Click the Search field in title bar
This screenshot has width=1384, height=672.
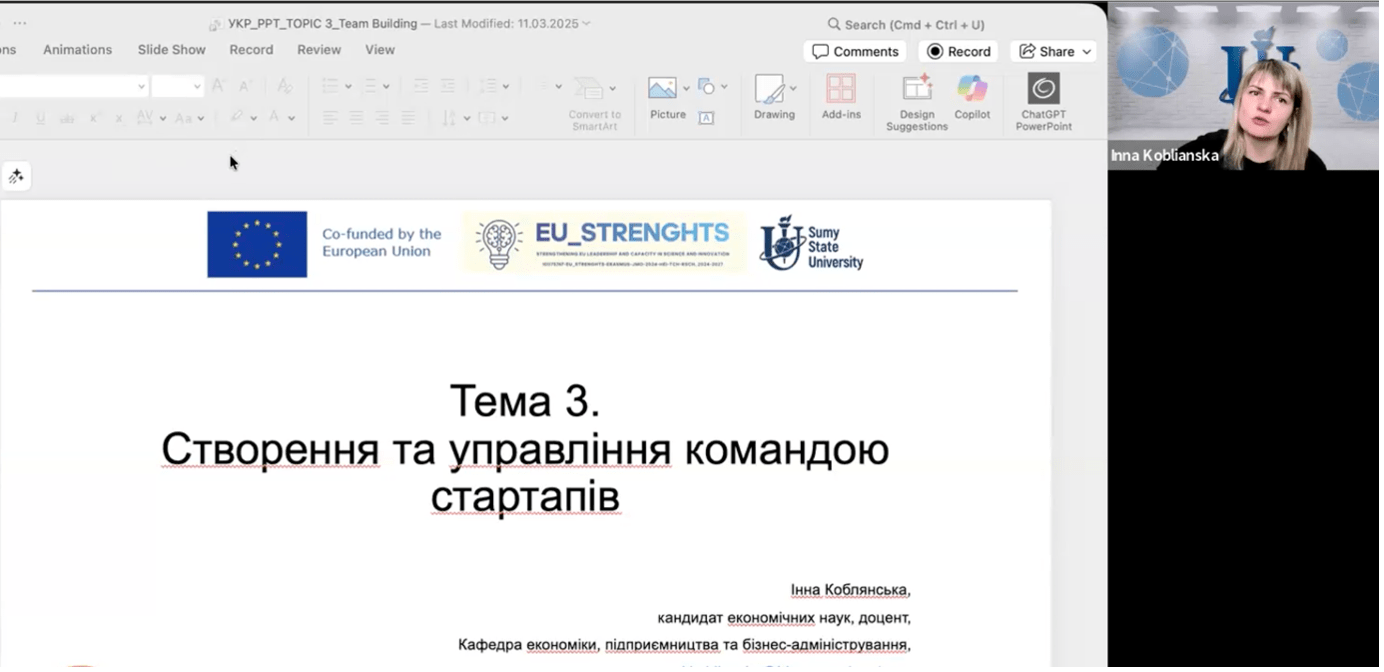(906, 24)
